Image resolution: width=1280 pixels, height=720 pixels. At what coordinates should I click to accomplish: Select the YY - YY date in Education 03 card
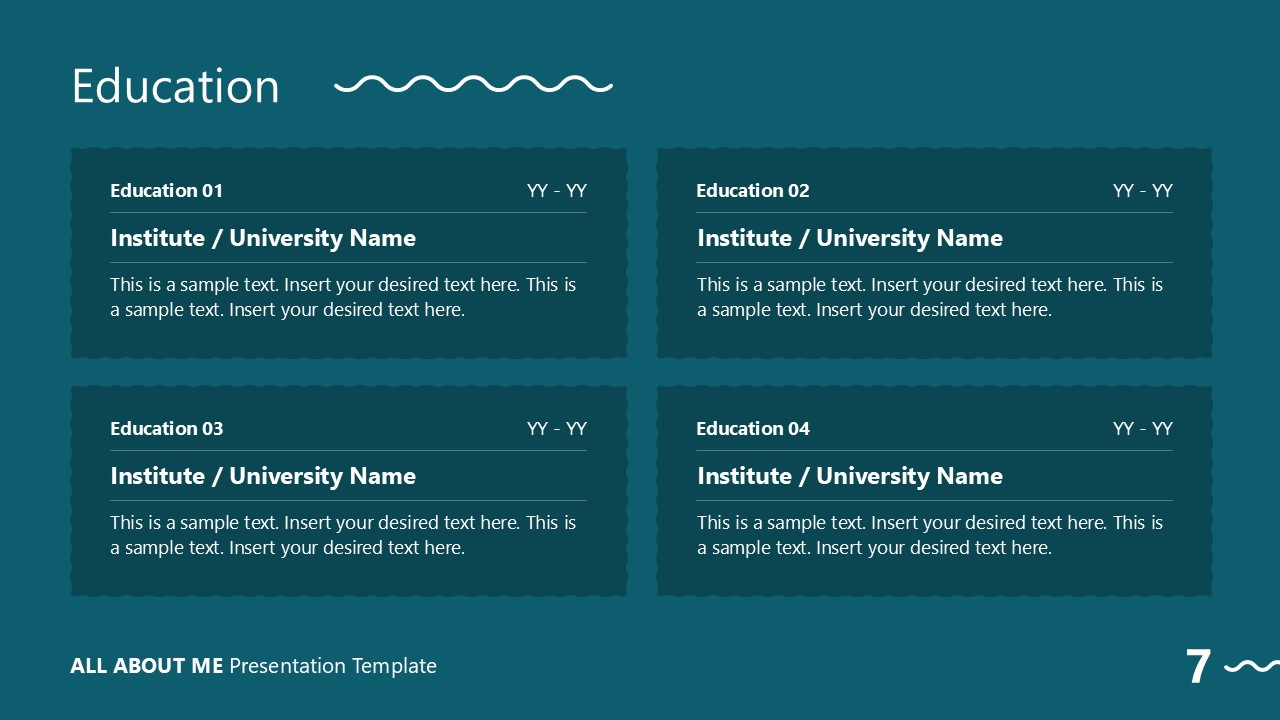[x=556, y=428]
